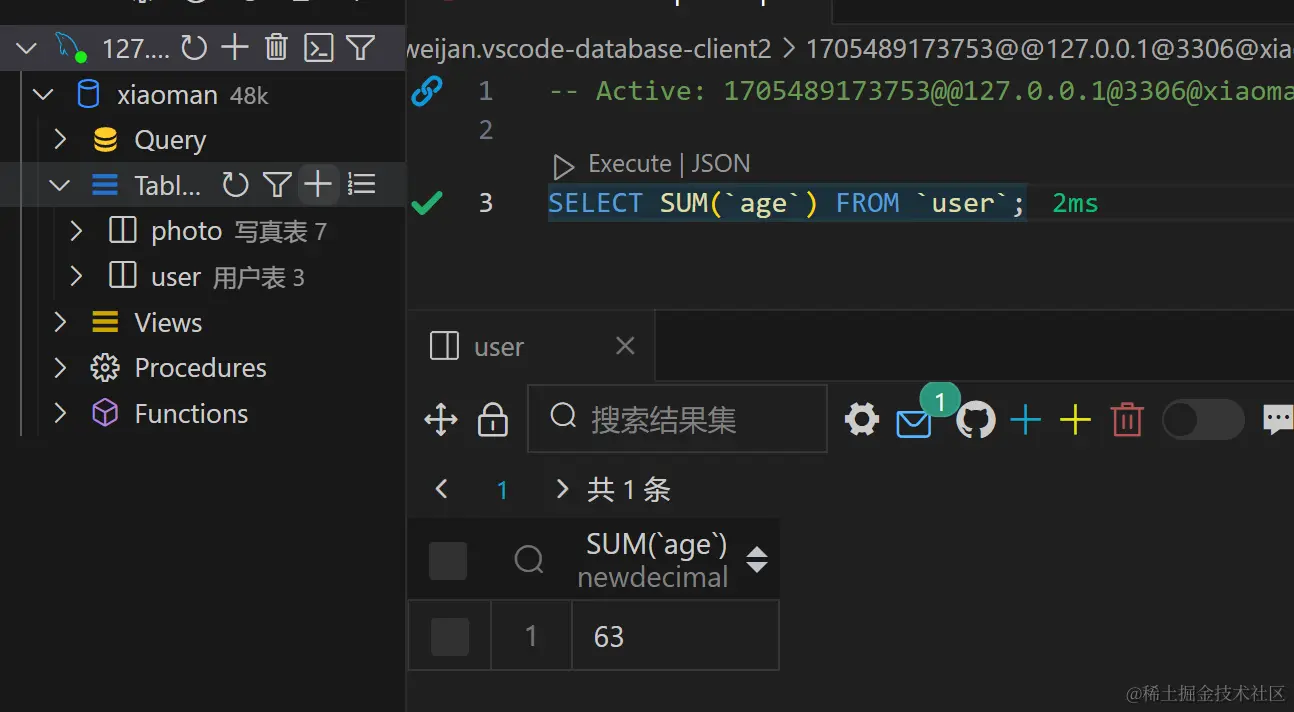Filter tables in Tables row
Screen dimensions: 1294x712
click(x=277, y=184)
